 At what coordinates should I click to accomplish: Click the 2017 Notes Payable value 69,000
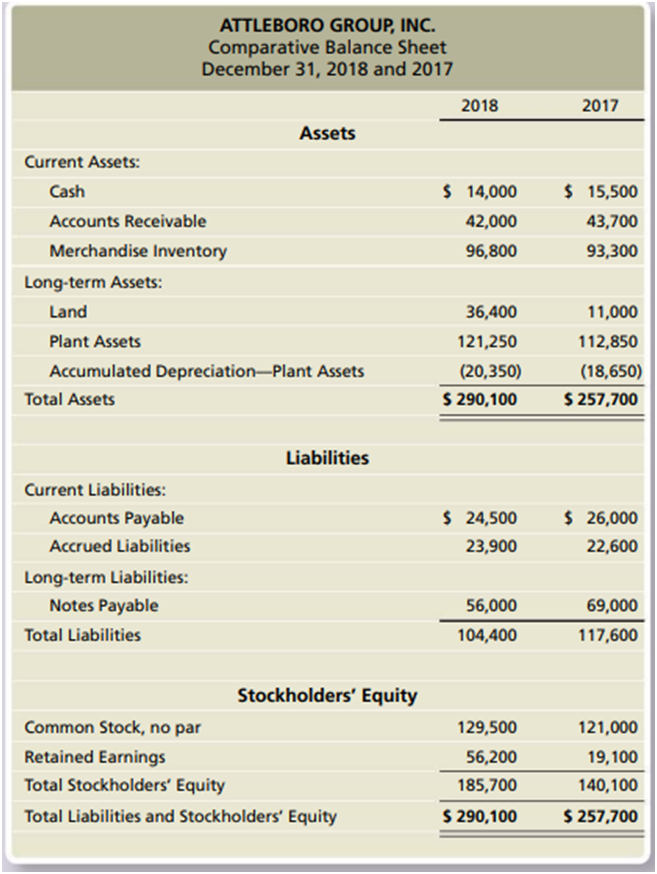click(608, 605)
